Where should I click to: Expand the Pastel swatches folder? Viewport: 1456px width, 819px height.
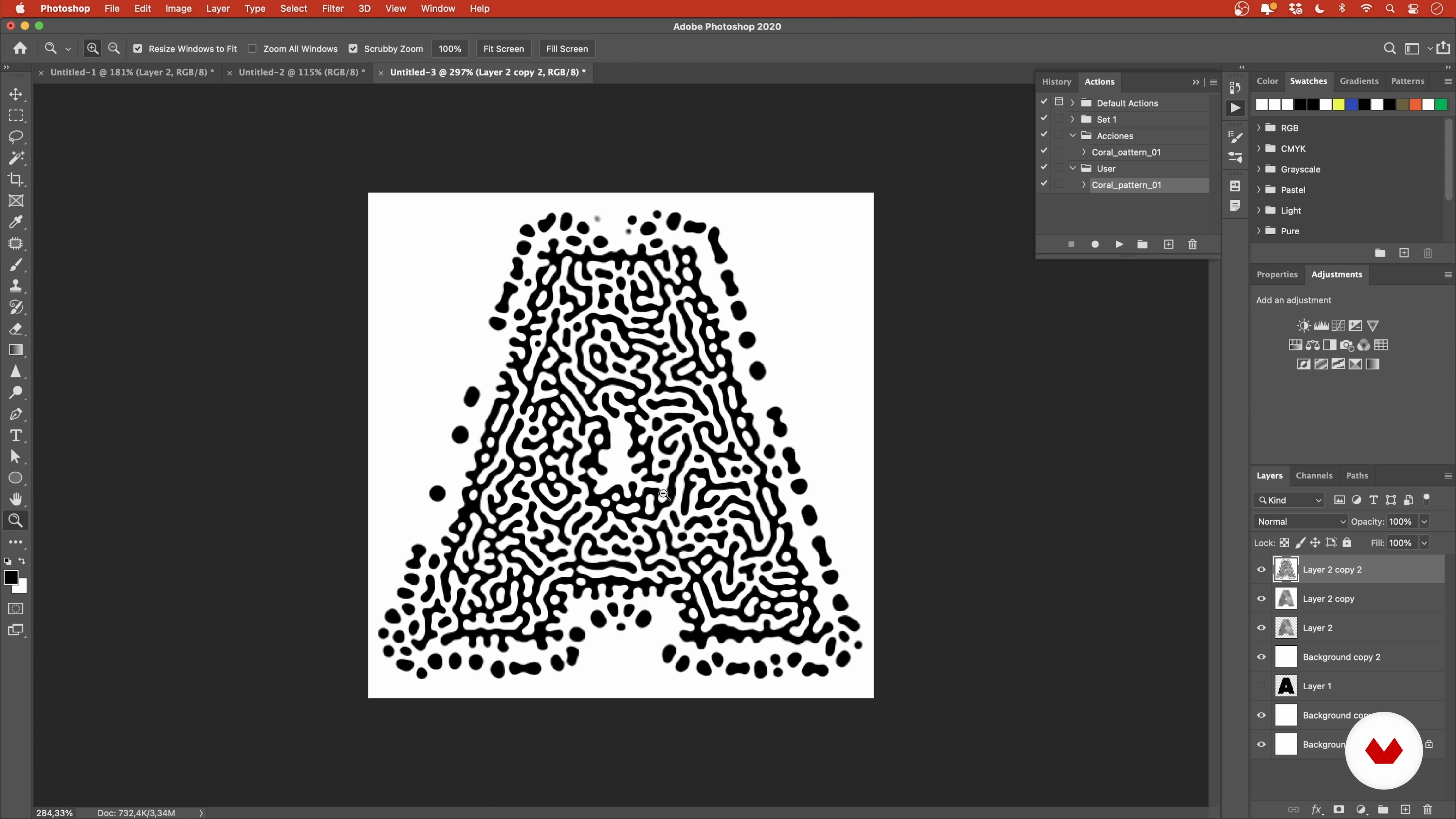click(1259, 190)
